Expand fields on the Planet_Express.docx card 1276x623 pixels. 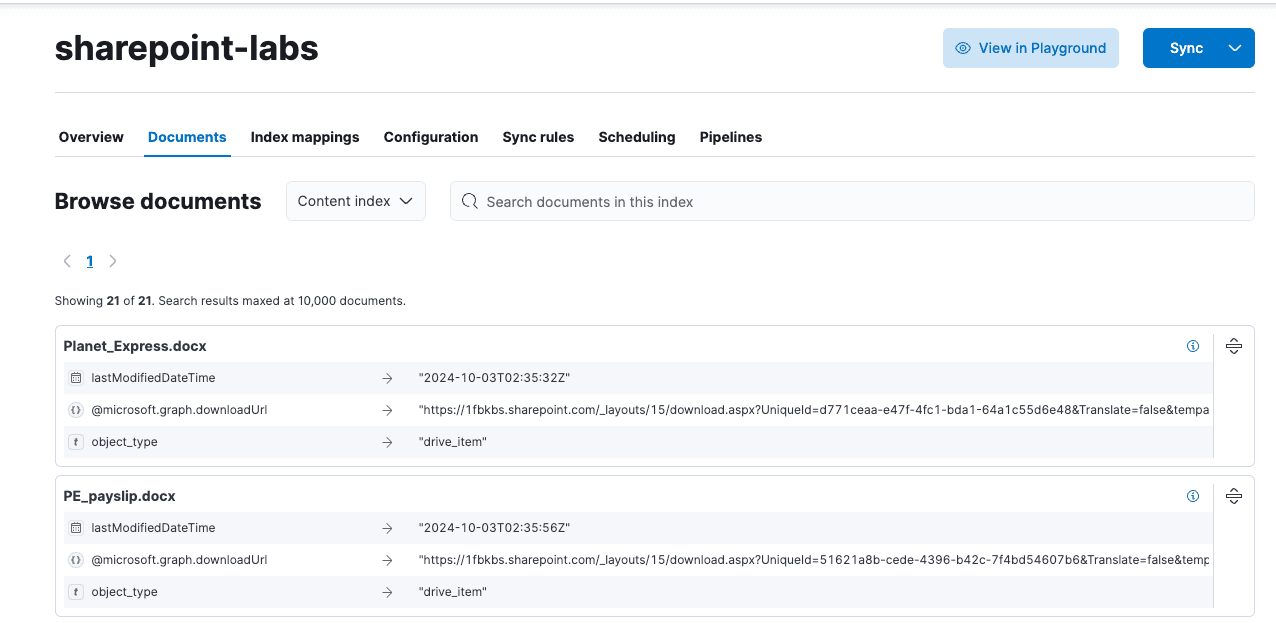click(1233, 345)
